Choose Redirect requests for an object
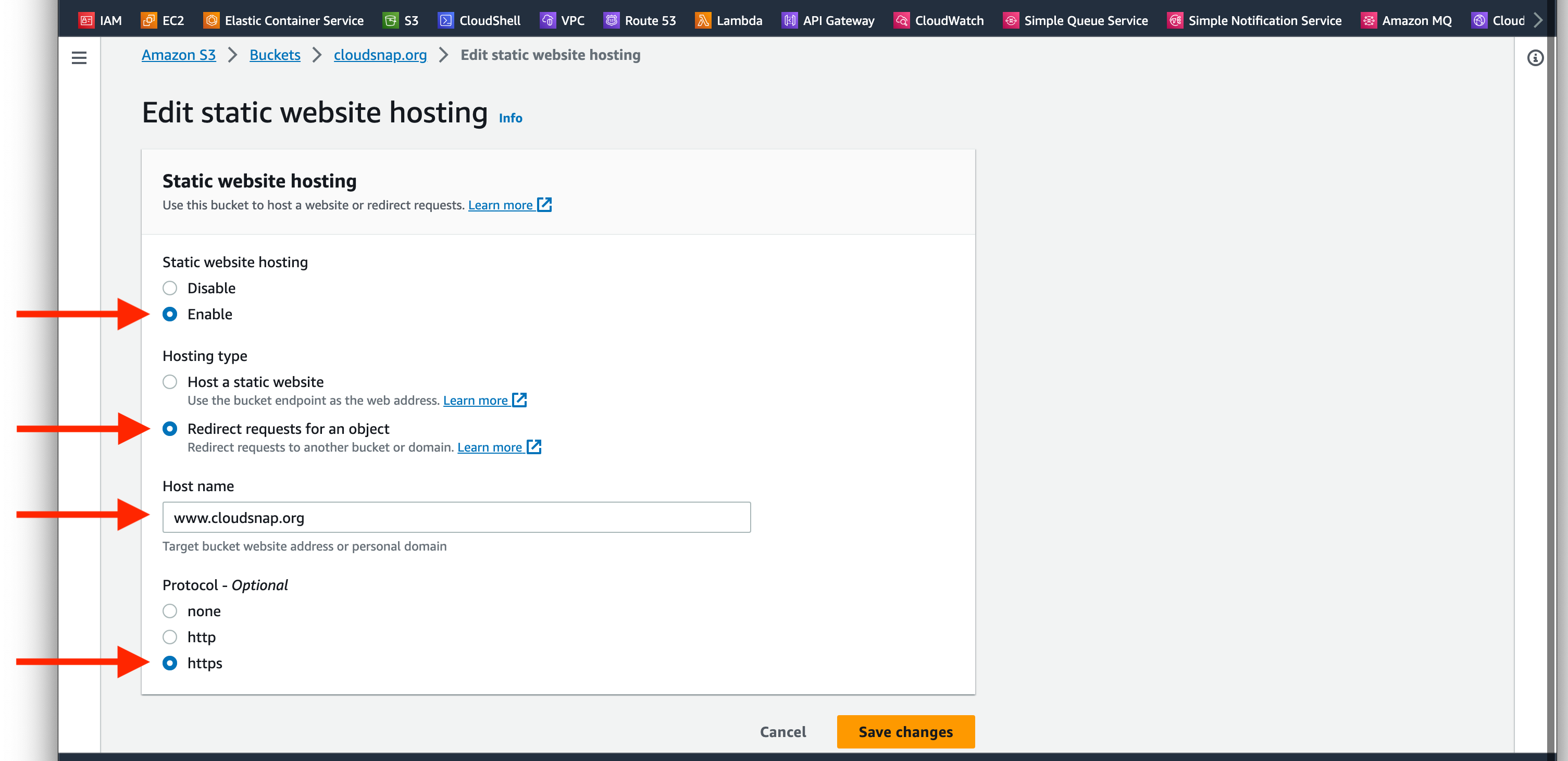The image size is (1568, 761). pyautogui.click(x=170, y=429)
